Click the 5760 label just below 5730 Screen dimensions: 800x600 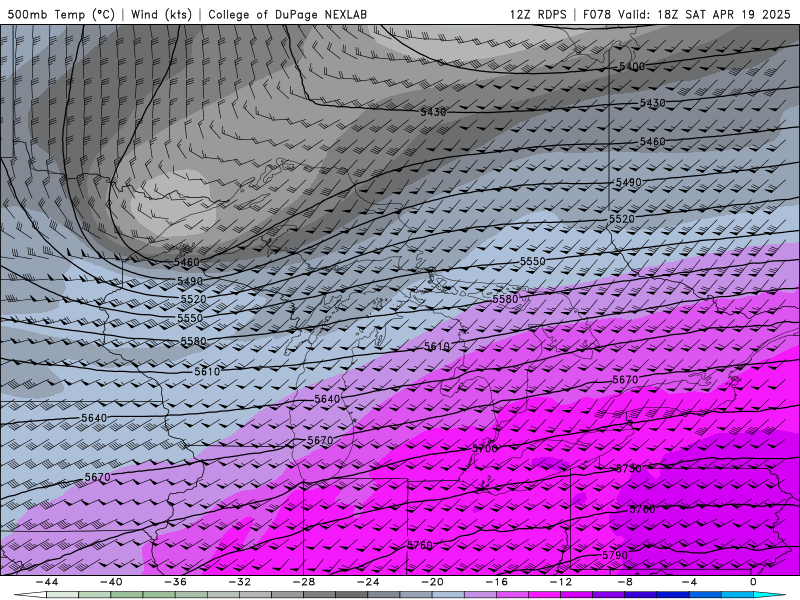(642, 509)
